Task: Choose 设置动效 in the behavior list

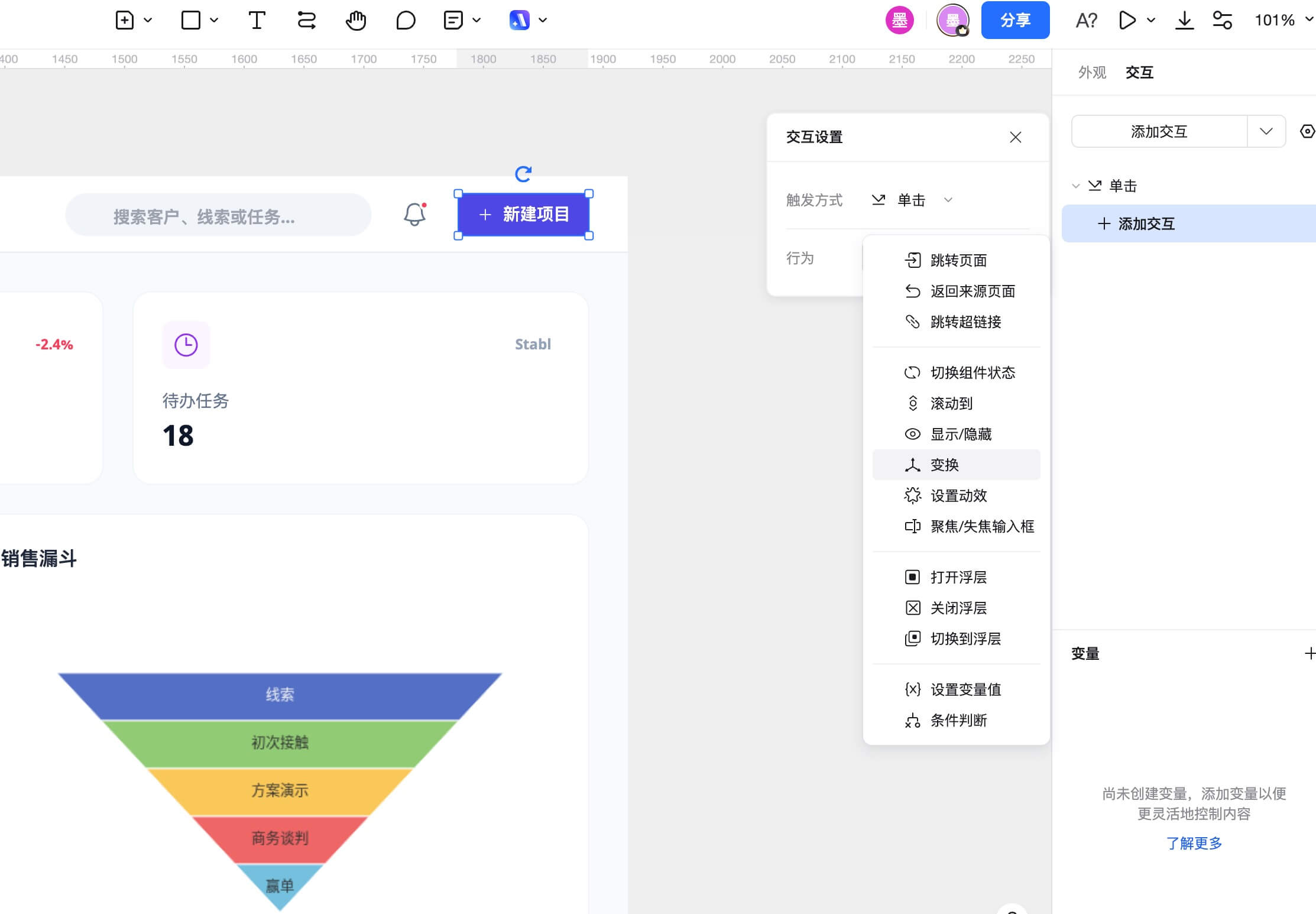Action: (959, 496)
